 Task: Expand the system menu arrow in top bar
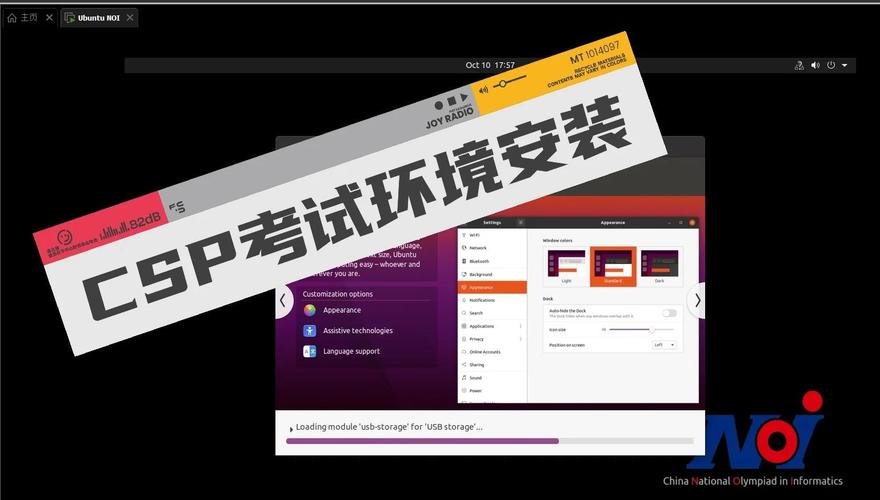click(845, 65)
